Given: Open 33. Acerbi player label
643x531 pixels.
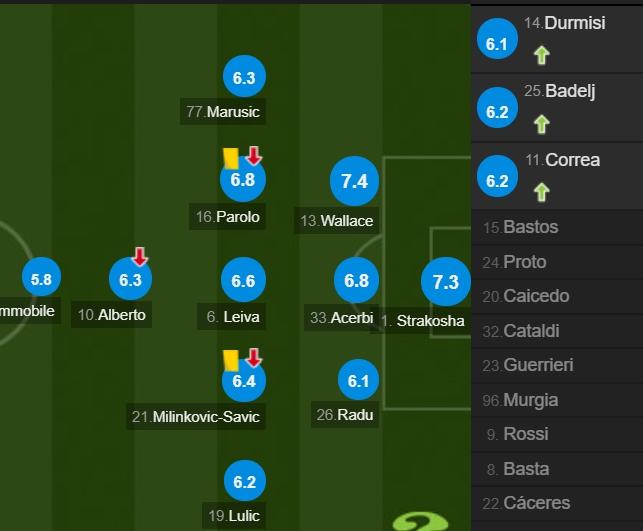Looking at the screenshot, I should point(341,318).
